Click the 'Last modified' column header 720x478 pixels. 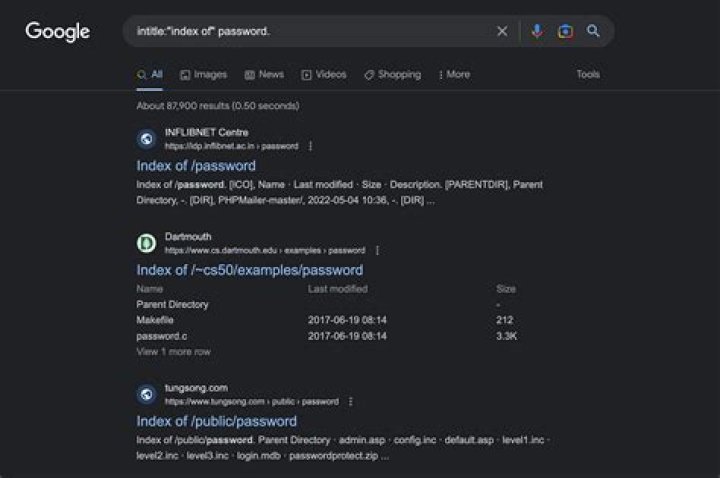338,289
